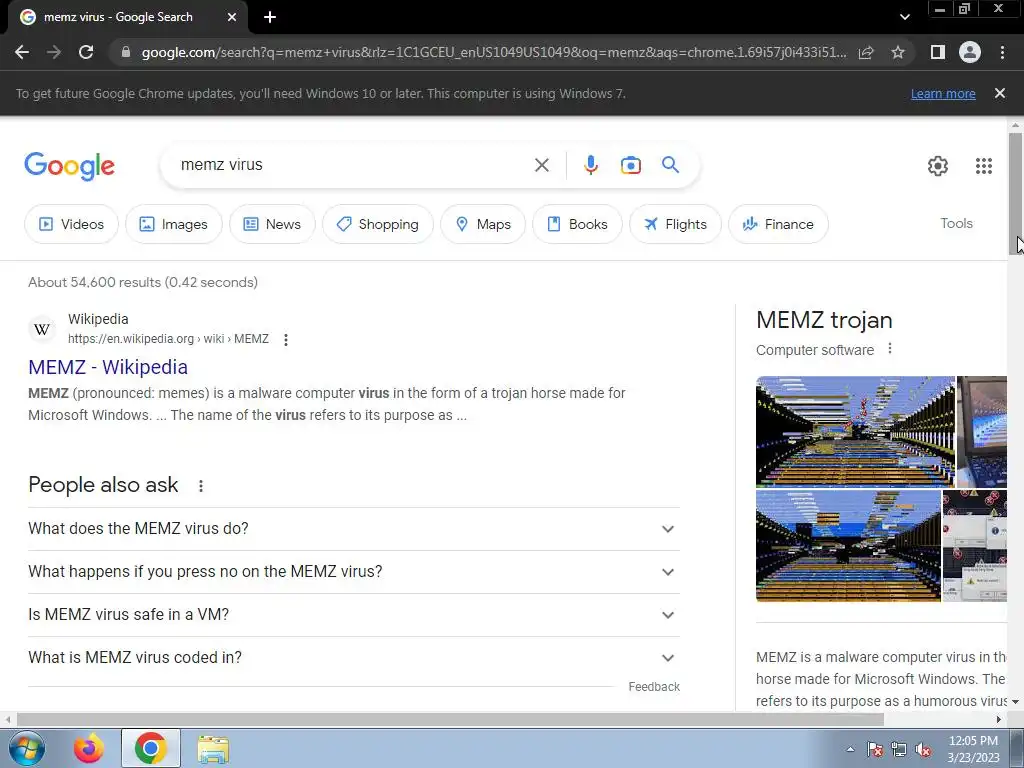Open MEMZ trojan panel more options

(x=889, y=349)
